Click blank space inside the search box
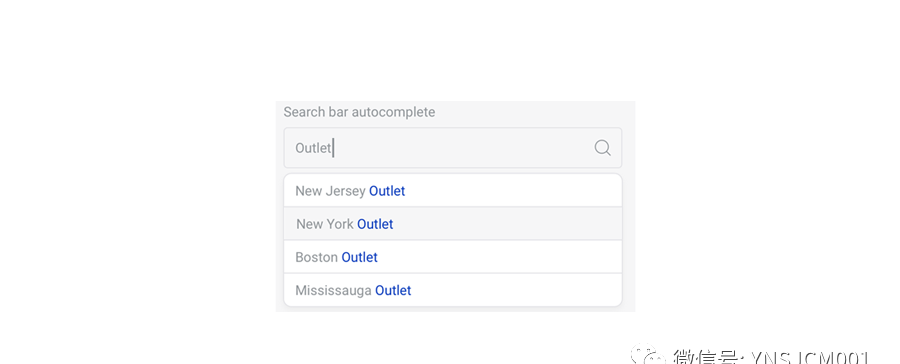Viewport: 900px width, 364px height. [x=464, y=148]
